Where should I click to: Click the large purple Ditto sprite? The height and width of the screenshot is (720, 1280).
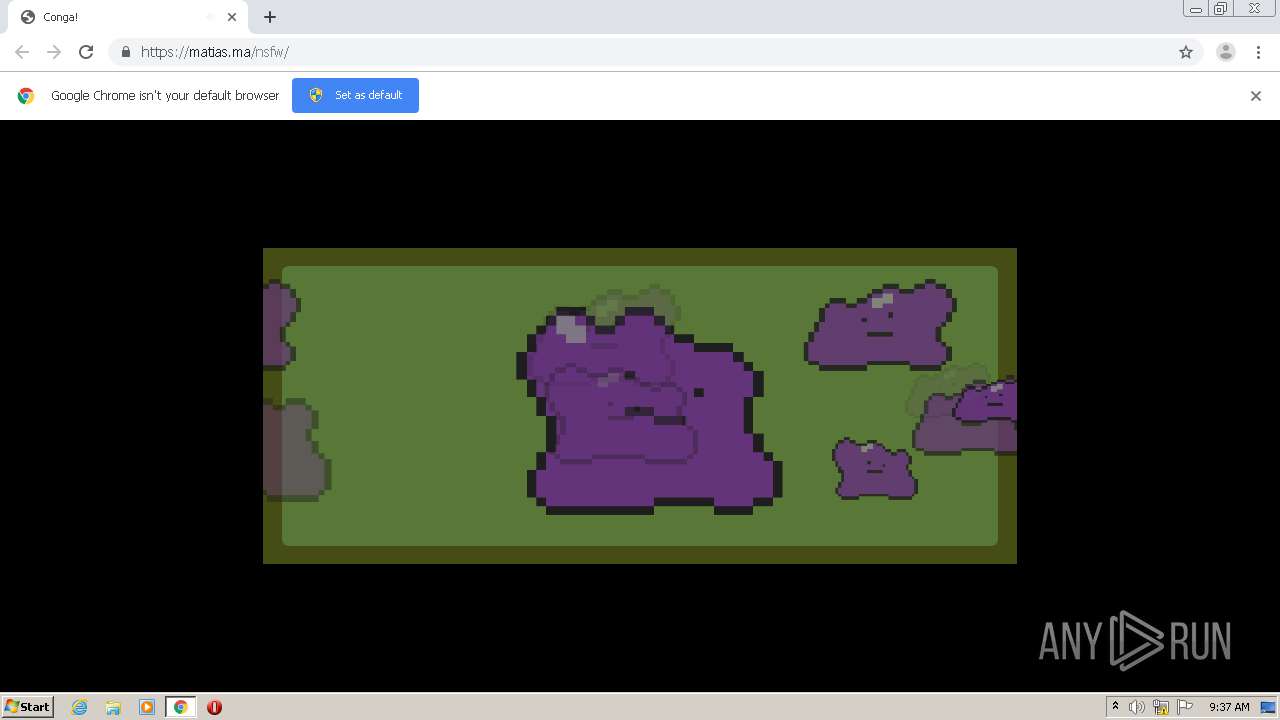coord(649,412)
